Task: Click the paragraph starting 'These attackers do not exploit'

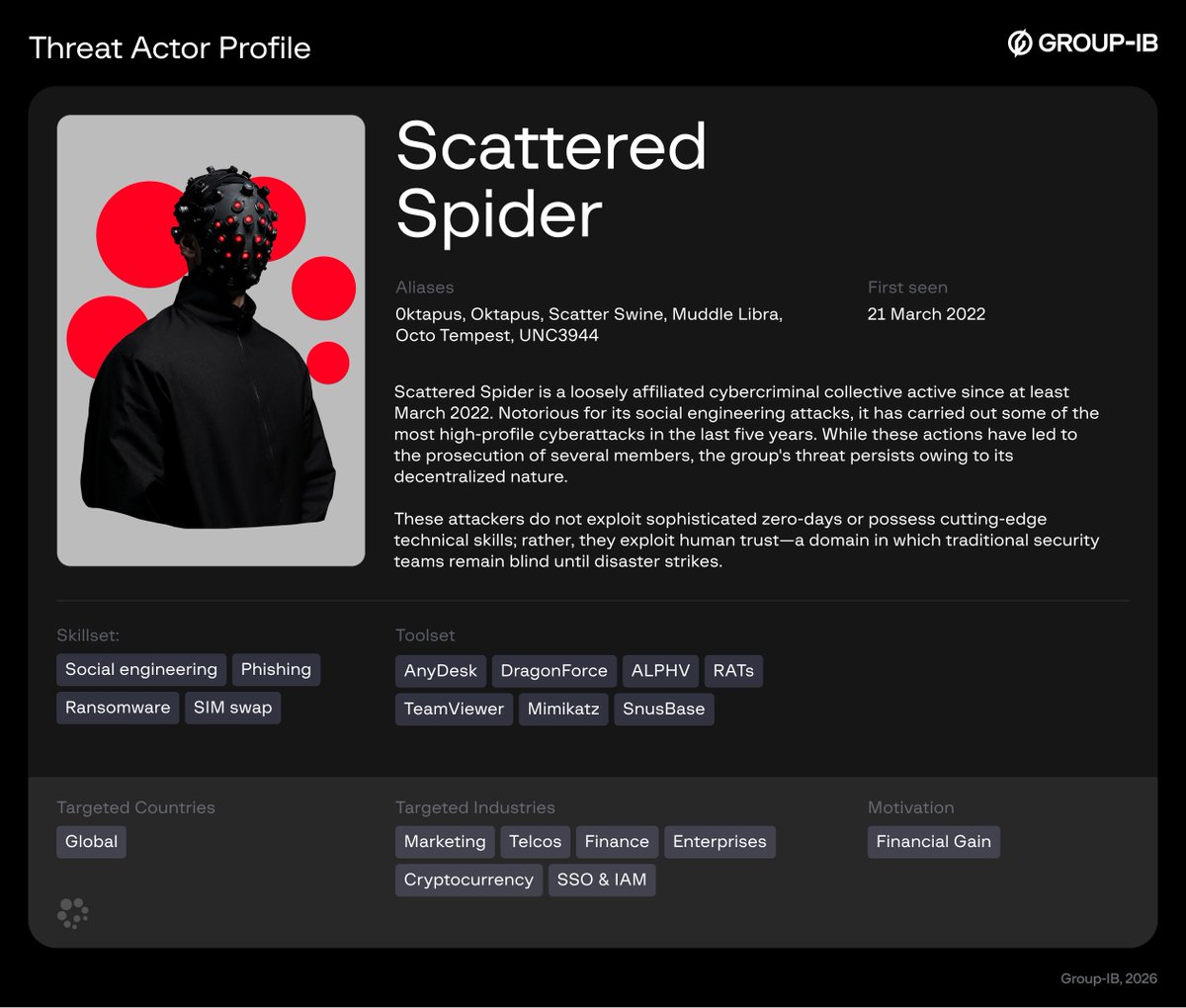Action: 746,540
